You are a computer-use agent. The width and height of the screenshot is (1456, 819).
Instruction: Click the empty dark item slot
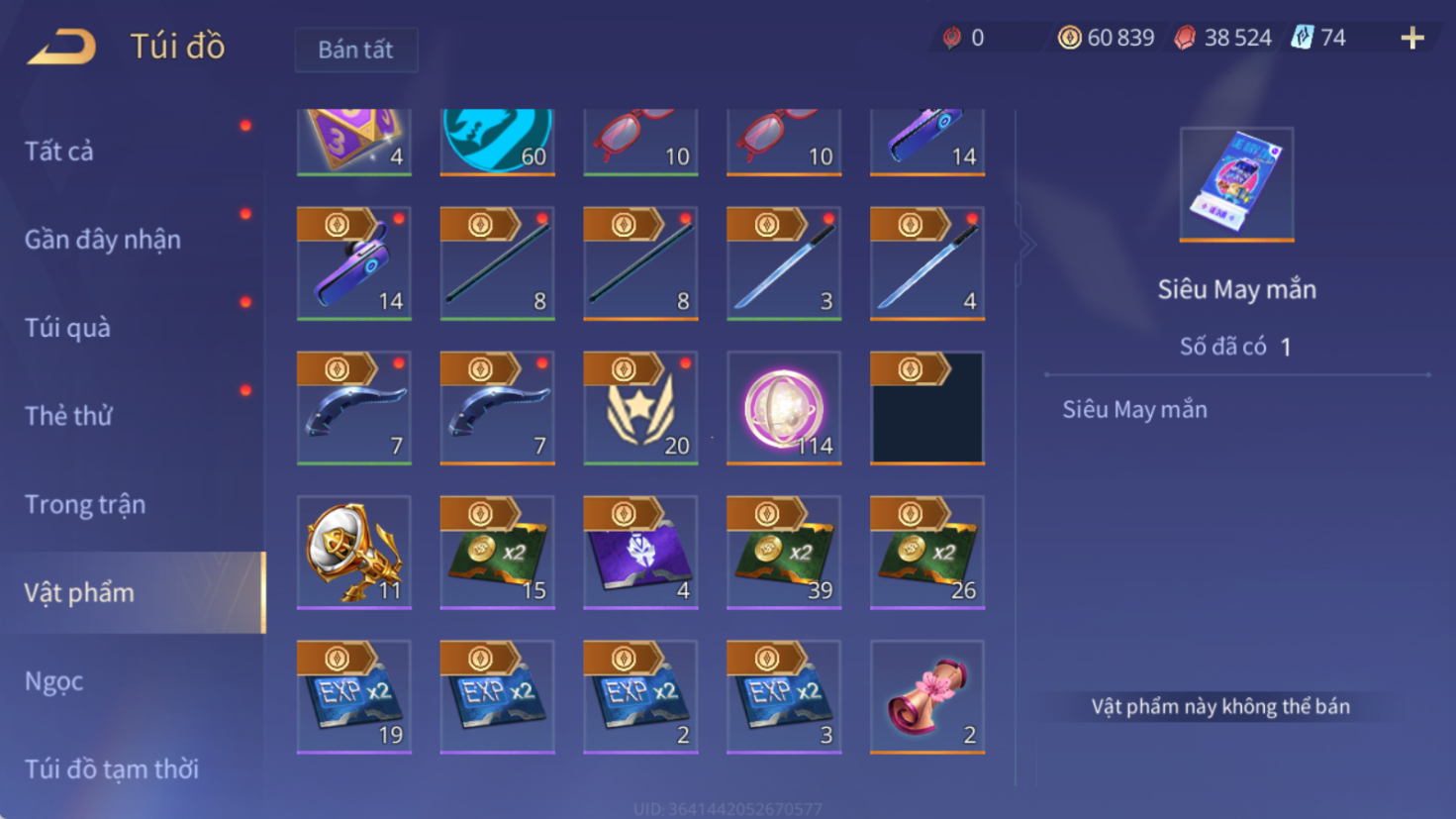[x=927, y=408]
